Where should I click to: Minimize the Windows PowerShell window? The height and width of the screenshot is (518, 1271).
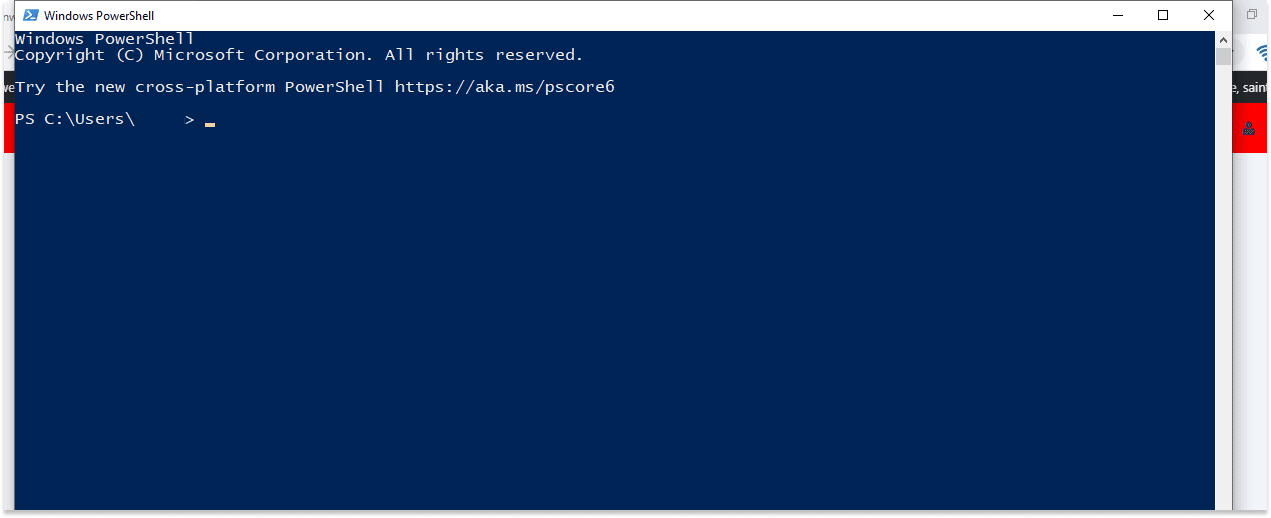point(1116,16)
